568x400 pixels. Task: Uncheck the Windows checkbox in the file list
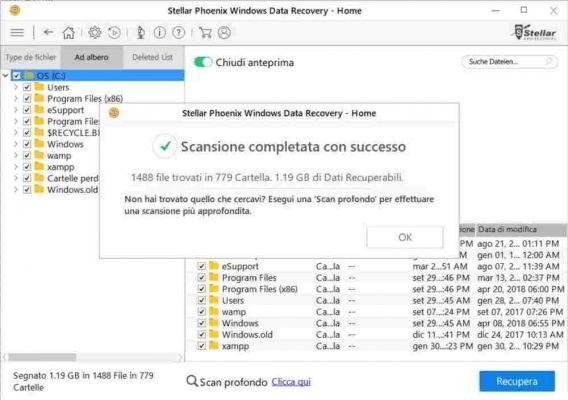click(x=202, y=323)
